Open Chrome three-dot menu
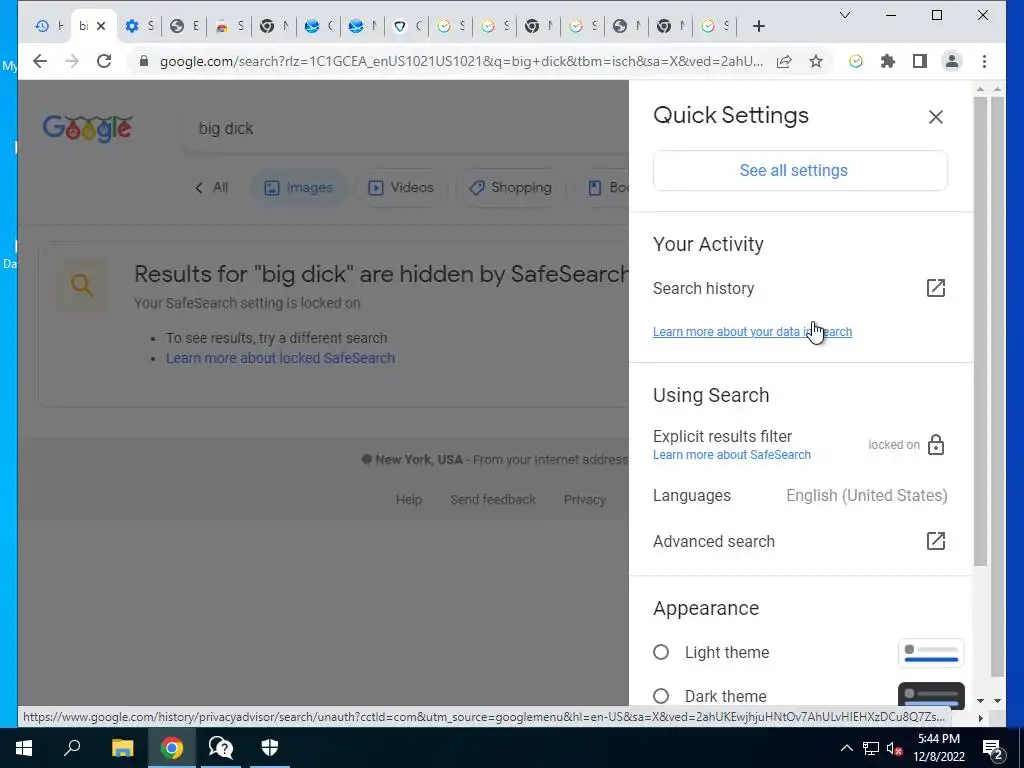 (984, 61)
